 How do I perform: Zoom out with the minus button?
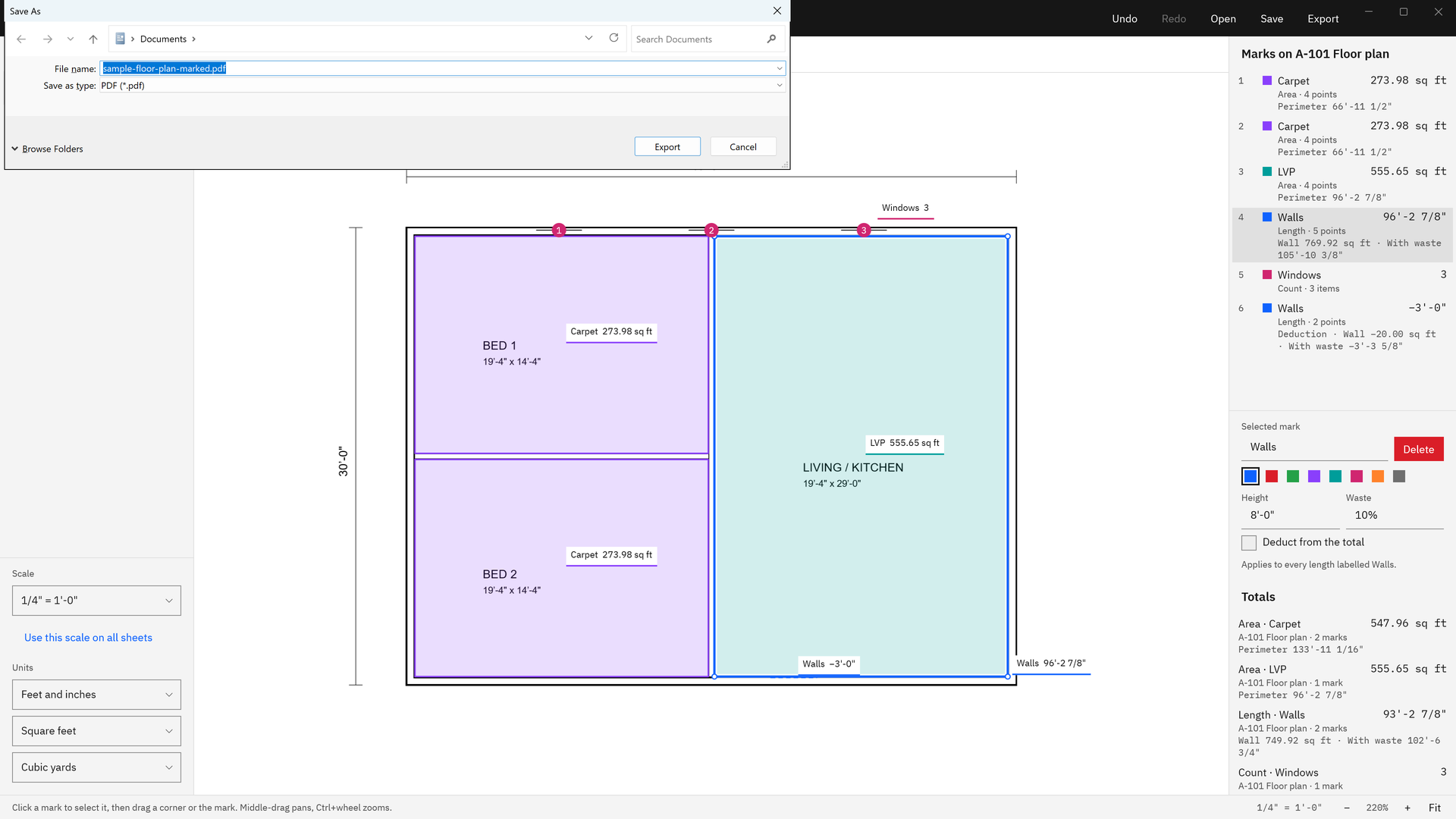tap(1347, 808)
